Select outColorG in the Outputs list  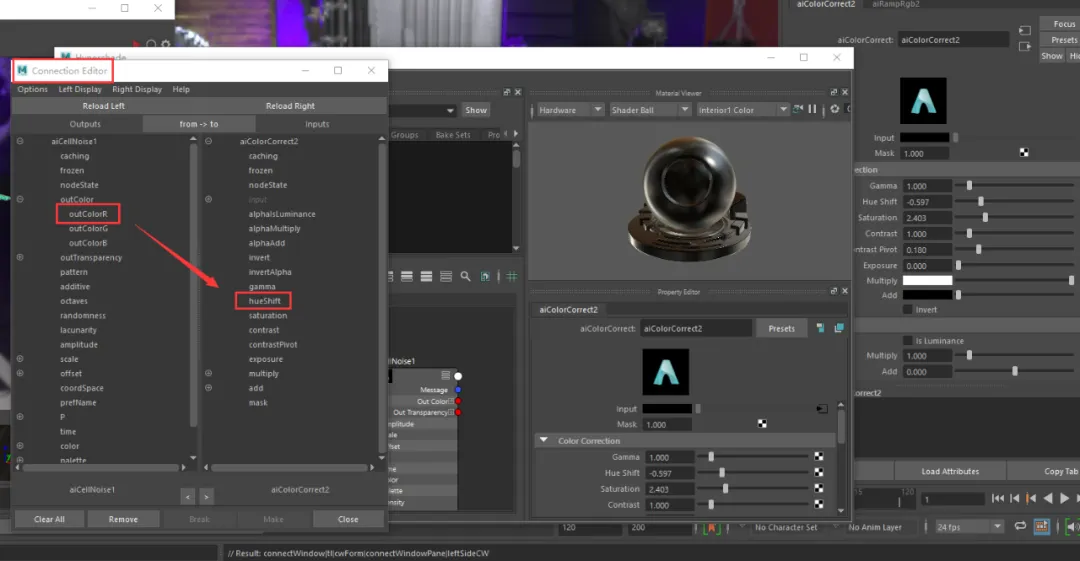88,228
